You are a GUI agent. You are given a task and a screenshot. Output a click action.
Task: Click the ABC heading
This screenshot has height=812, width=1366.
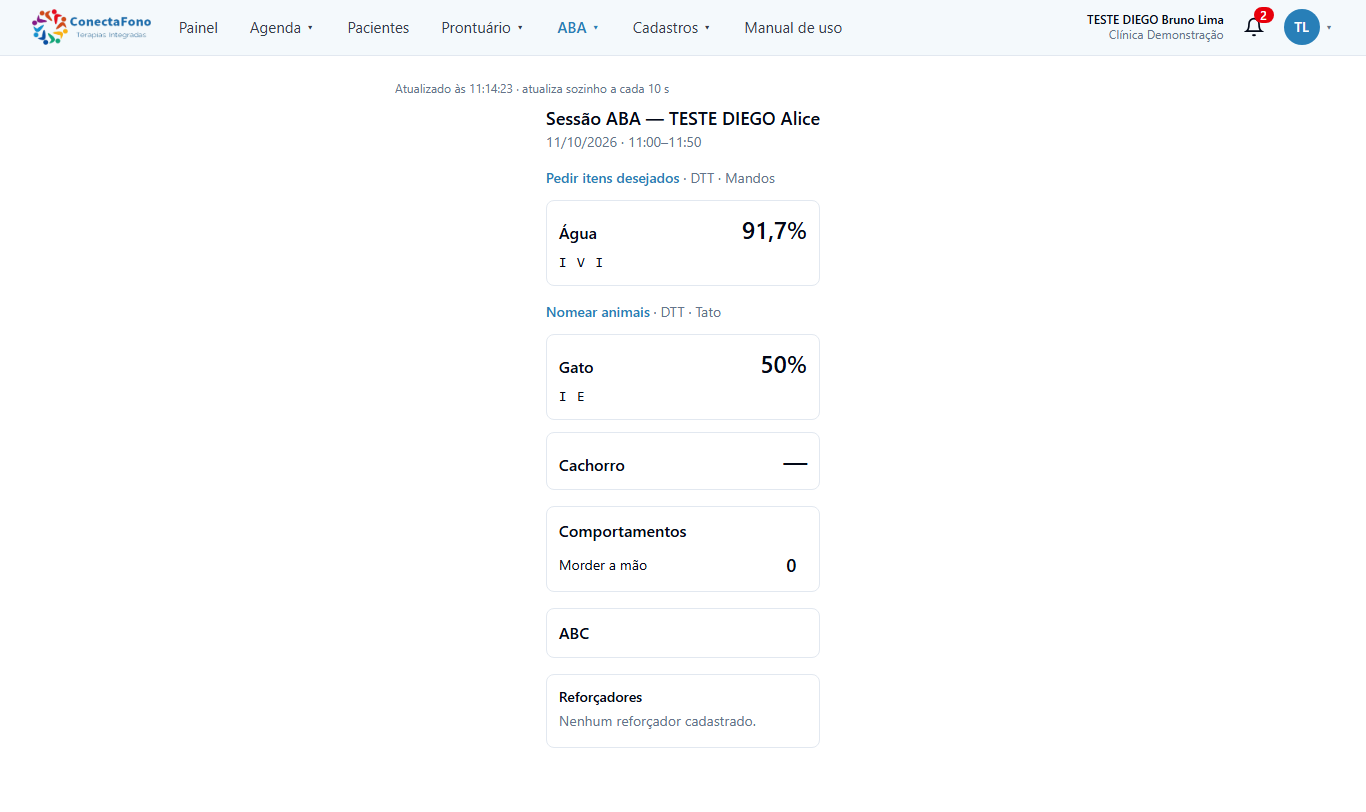[x=574, y=633]
